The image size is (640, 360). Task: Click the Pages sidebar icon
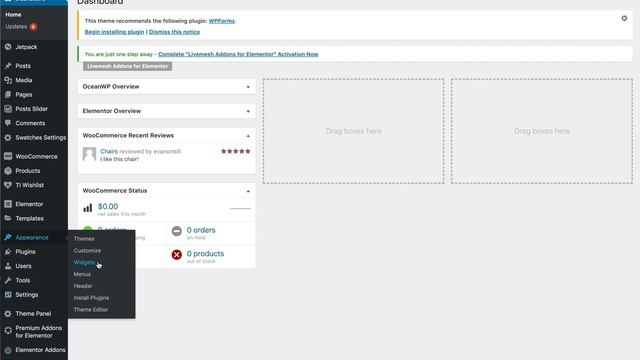click(x=8, y=94)
